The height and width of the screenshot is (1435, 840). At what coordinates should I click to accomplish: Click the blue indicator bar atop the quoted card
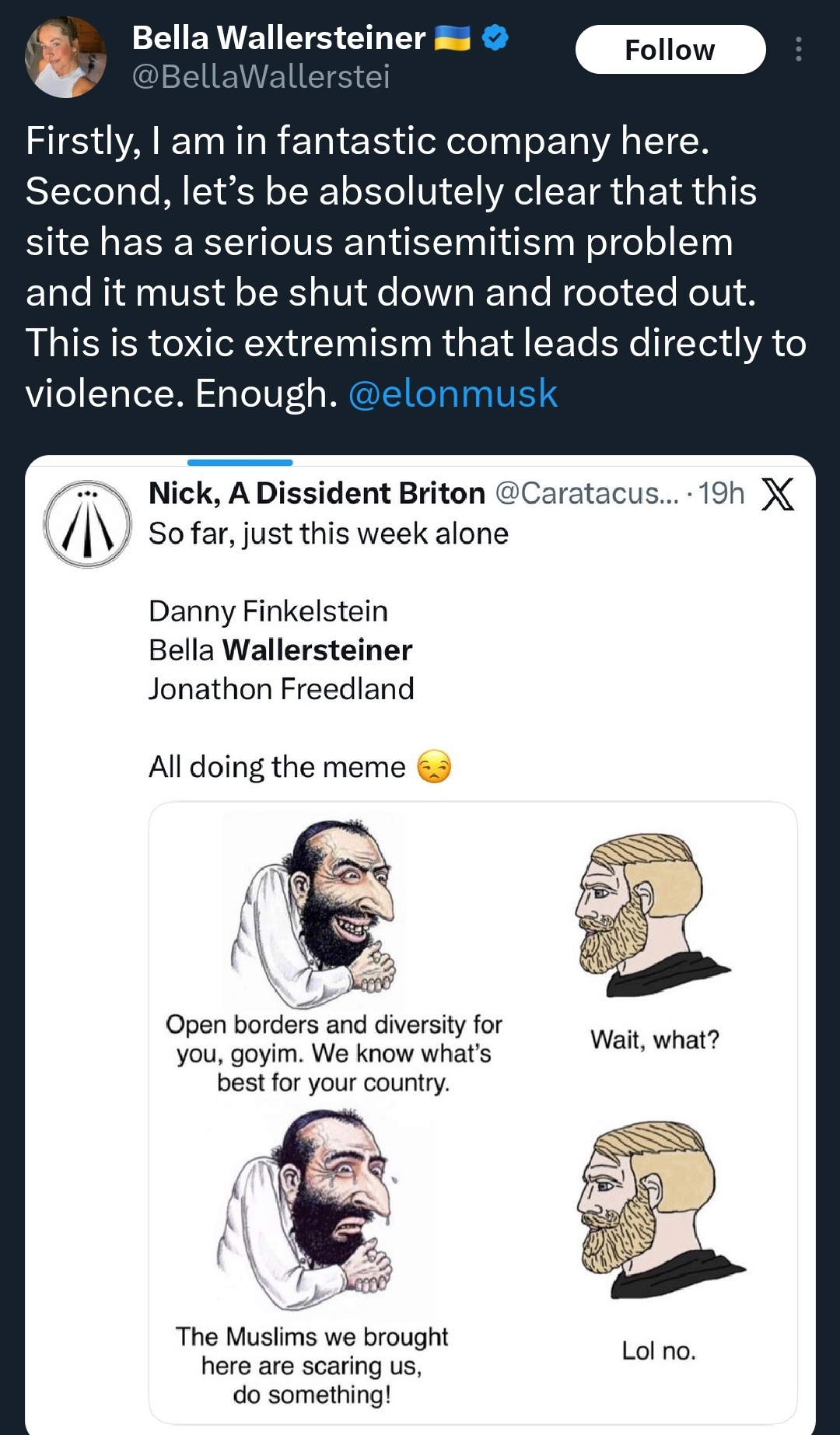click(x=240, y=463)
